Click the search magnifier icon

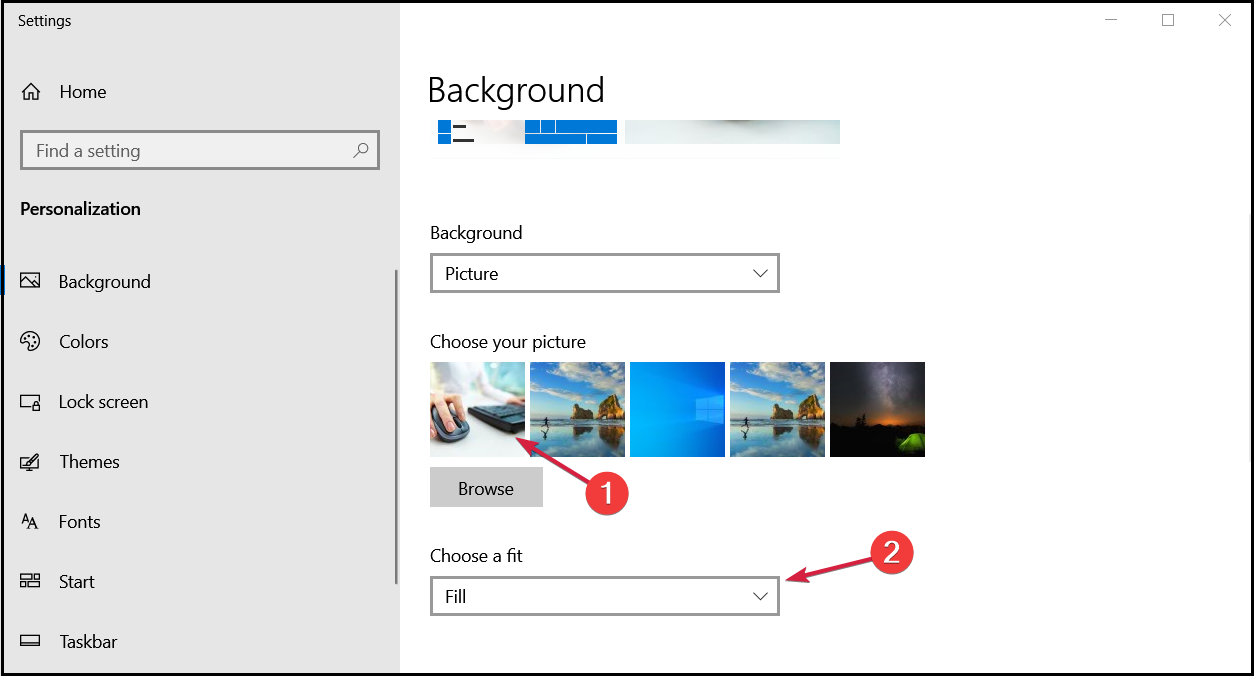click(x=361, y=151)
